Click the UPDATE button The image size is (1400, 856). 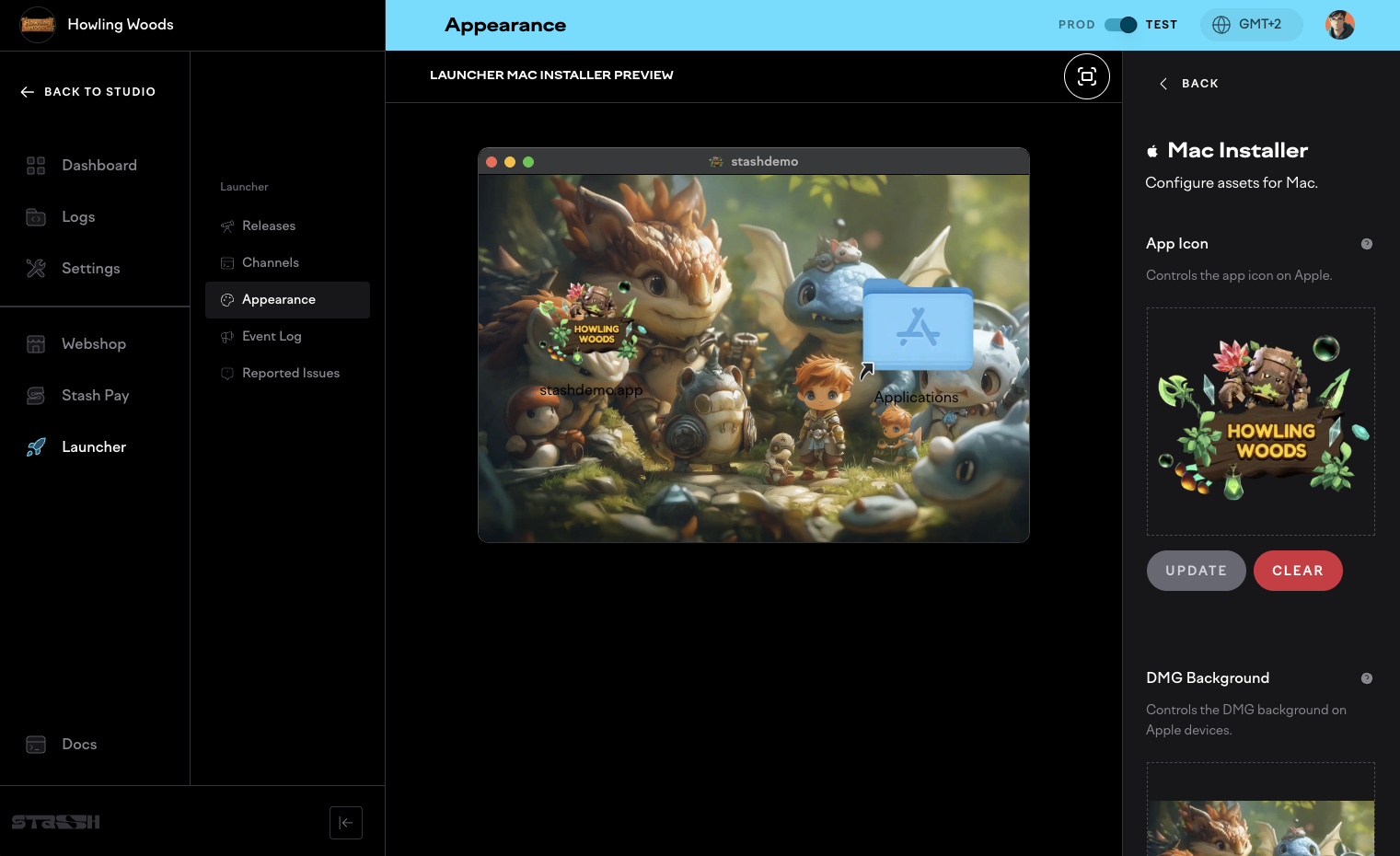pos(1196,571)
